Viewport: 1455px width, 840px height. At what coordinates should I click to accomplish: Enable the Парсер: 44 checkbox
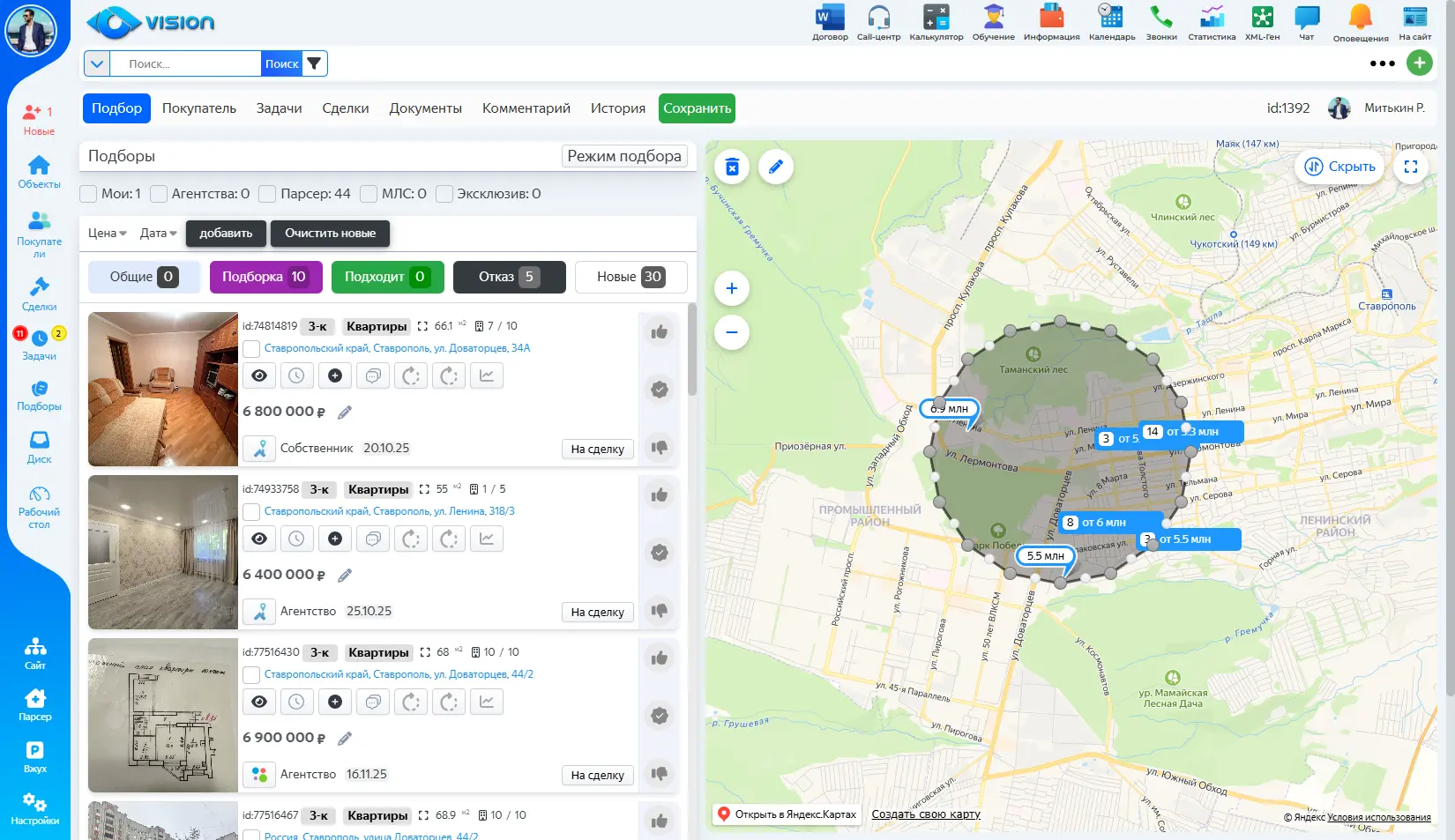(268, 194)
